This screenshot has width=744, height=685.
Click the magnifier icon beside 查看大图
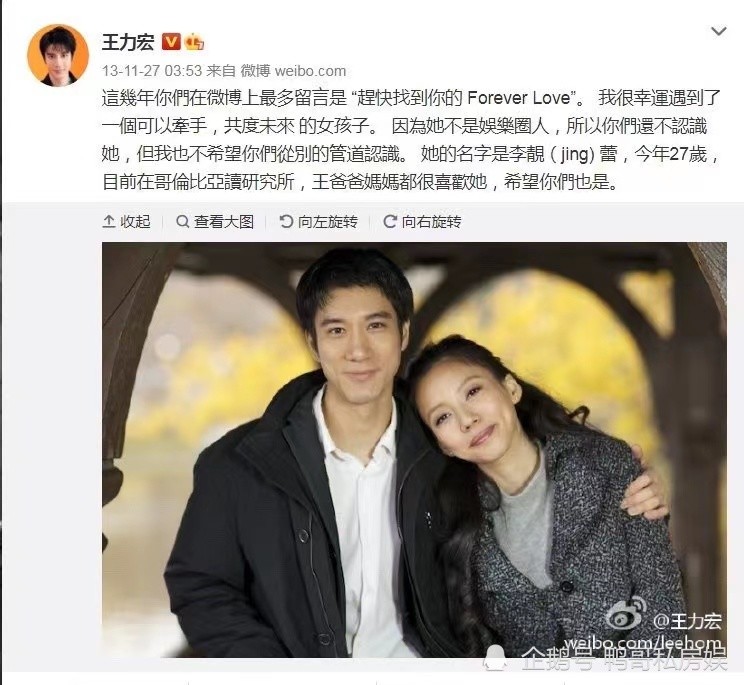(182, 222)
